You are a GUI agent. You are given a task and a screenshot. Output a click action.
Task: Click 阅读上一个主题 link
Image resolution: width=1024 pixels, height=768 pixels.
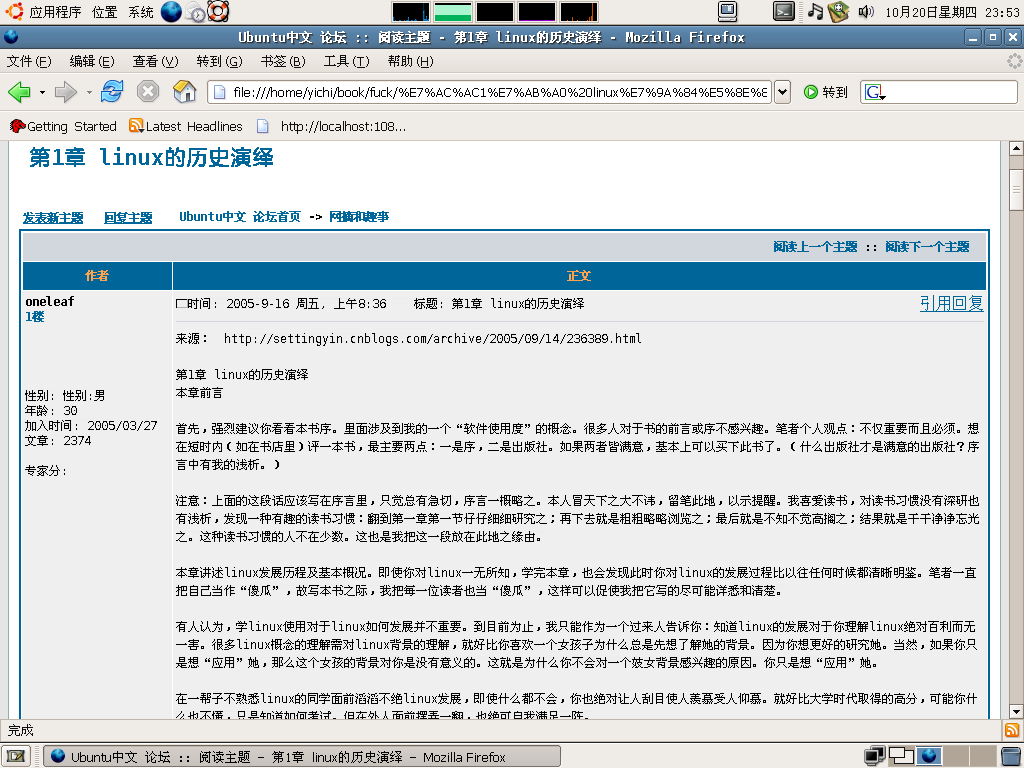click(815, 247)
